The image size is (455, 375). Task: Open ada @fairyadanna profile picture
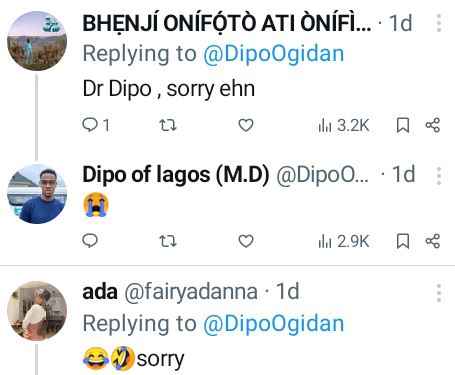pyautogui.click(x=37, y=311)
